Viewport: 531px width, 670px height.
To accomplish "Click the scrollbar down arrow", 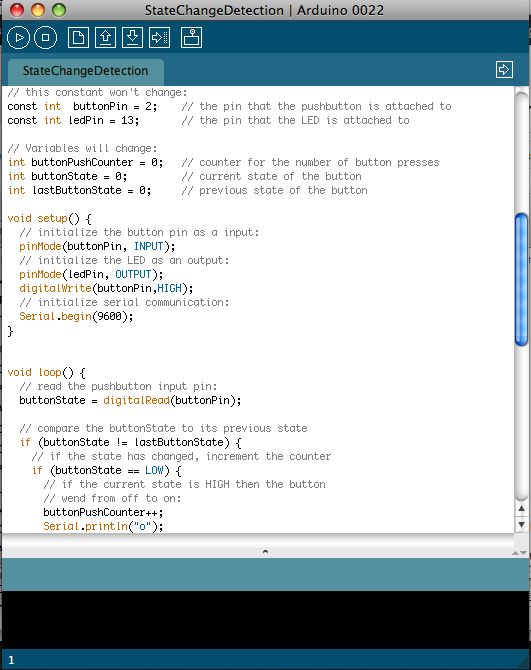I will [x=522, y=524].
